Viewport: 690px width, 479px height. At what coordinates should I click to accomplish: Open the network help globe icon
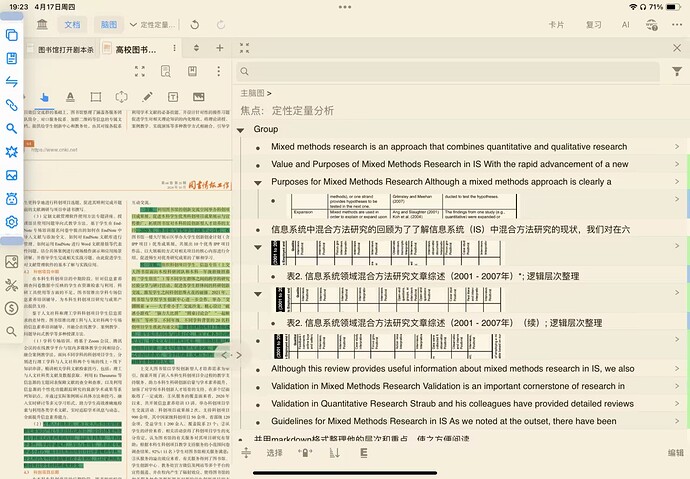(652, 25)
